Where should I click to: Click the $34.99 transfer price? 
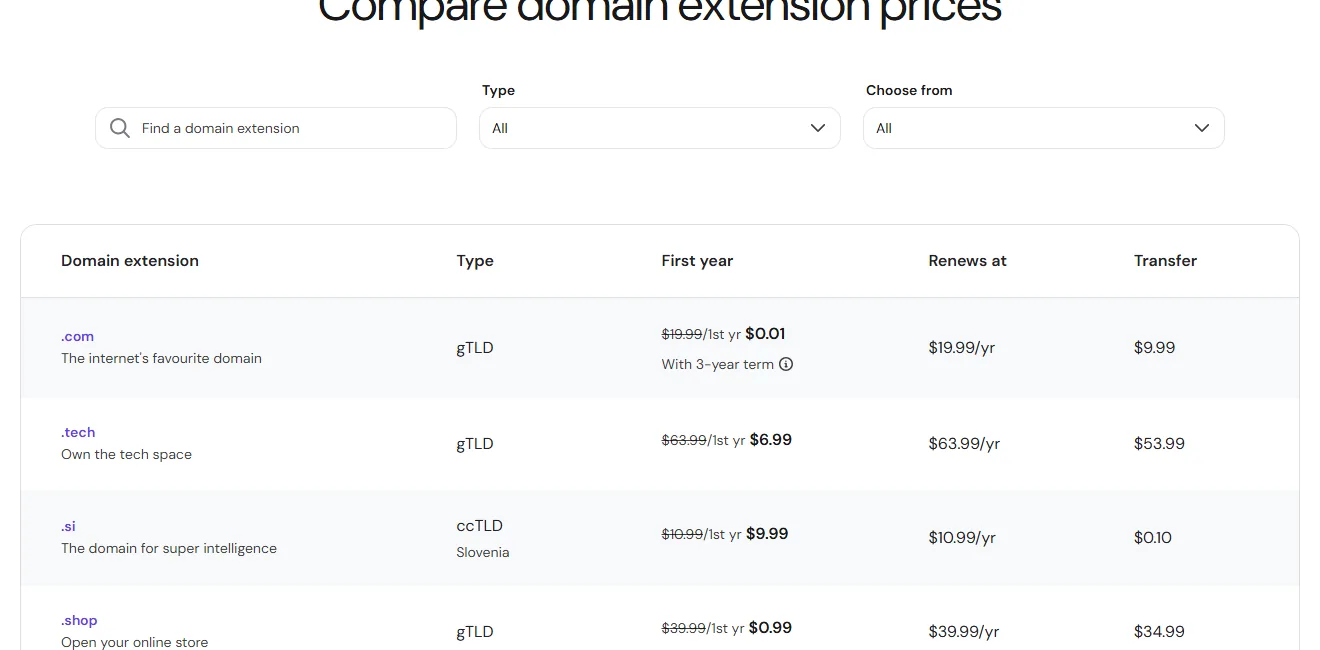click(1159, 632)
